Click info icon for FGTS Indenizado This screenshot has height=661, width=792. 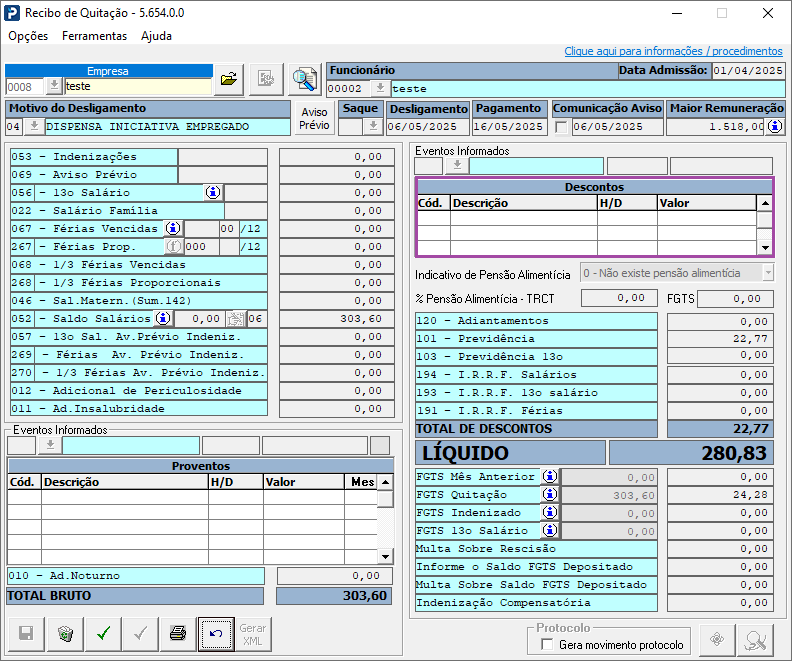click(x=550, y=513)
